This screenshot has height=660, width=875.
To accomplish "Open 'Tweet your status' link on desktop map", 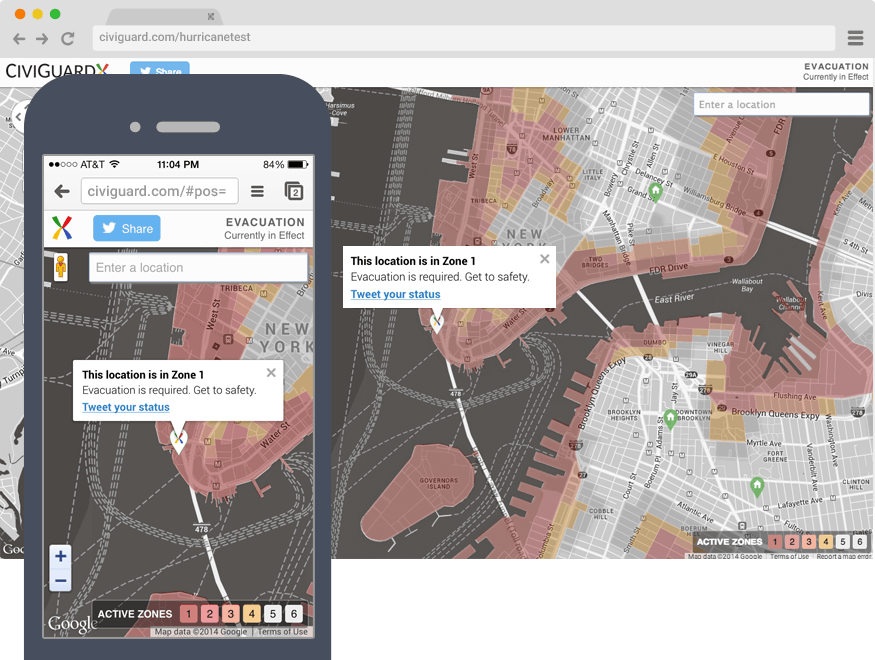I will click(395, 294).
